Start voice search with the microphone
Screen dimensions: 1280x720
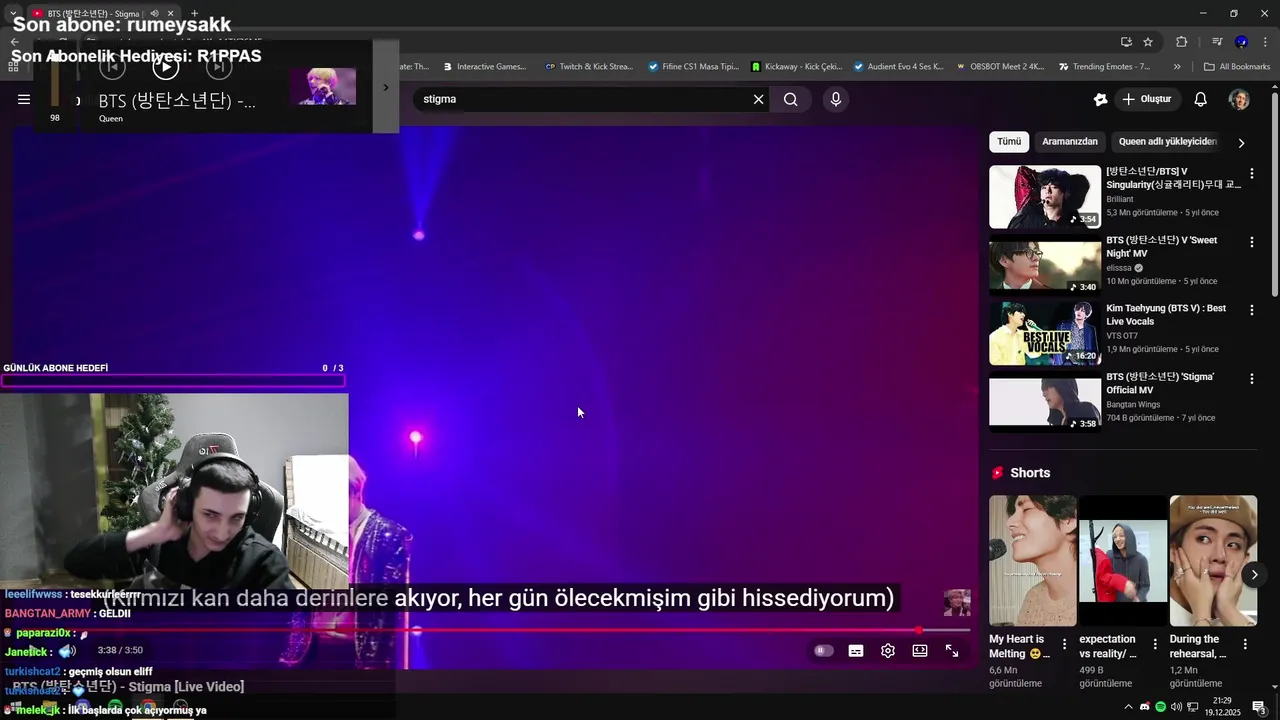tap(836, 99)
